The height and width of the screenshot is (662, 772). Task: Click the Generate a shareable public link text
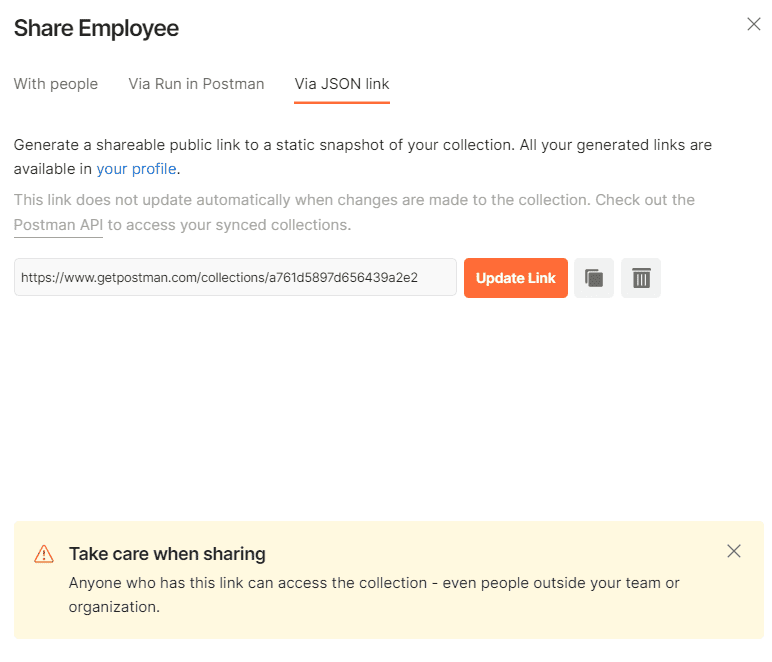pyautogui.click(x=362, y=157)
